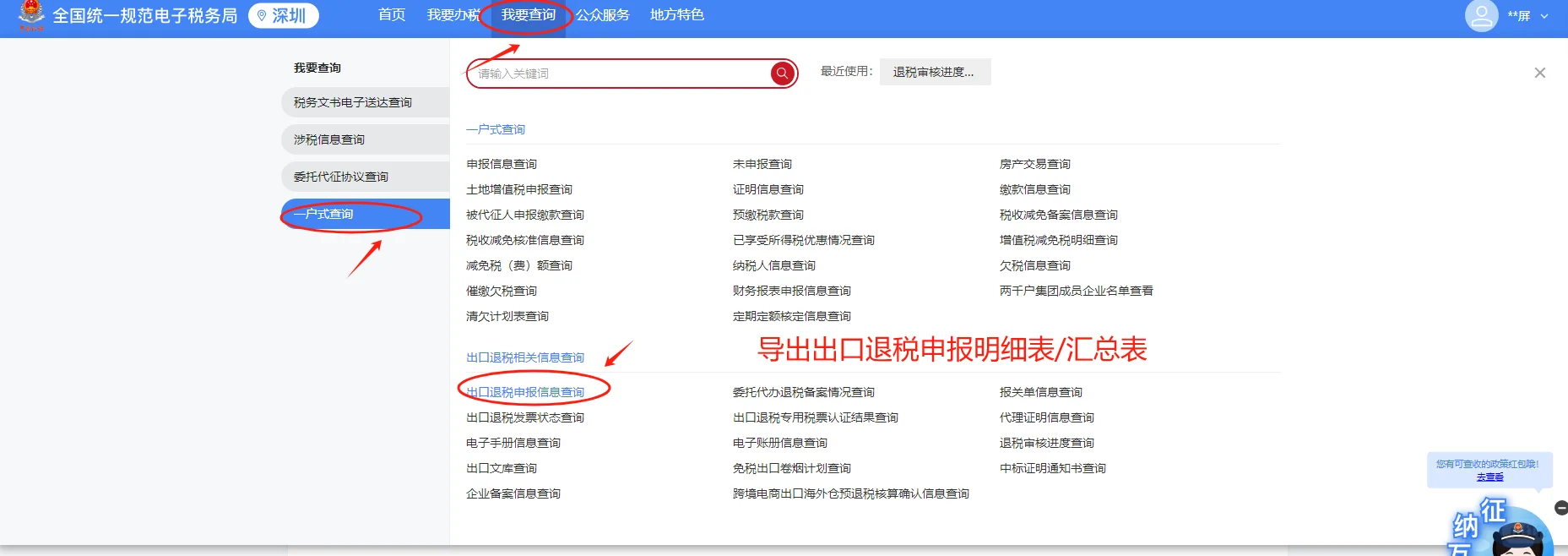Open 税收减免备案信息查询 link
Screen dimensions: 1568x556
pos(1059,215)
